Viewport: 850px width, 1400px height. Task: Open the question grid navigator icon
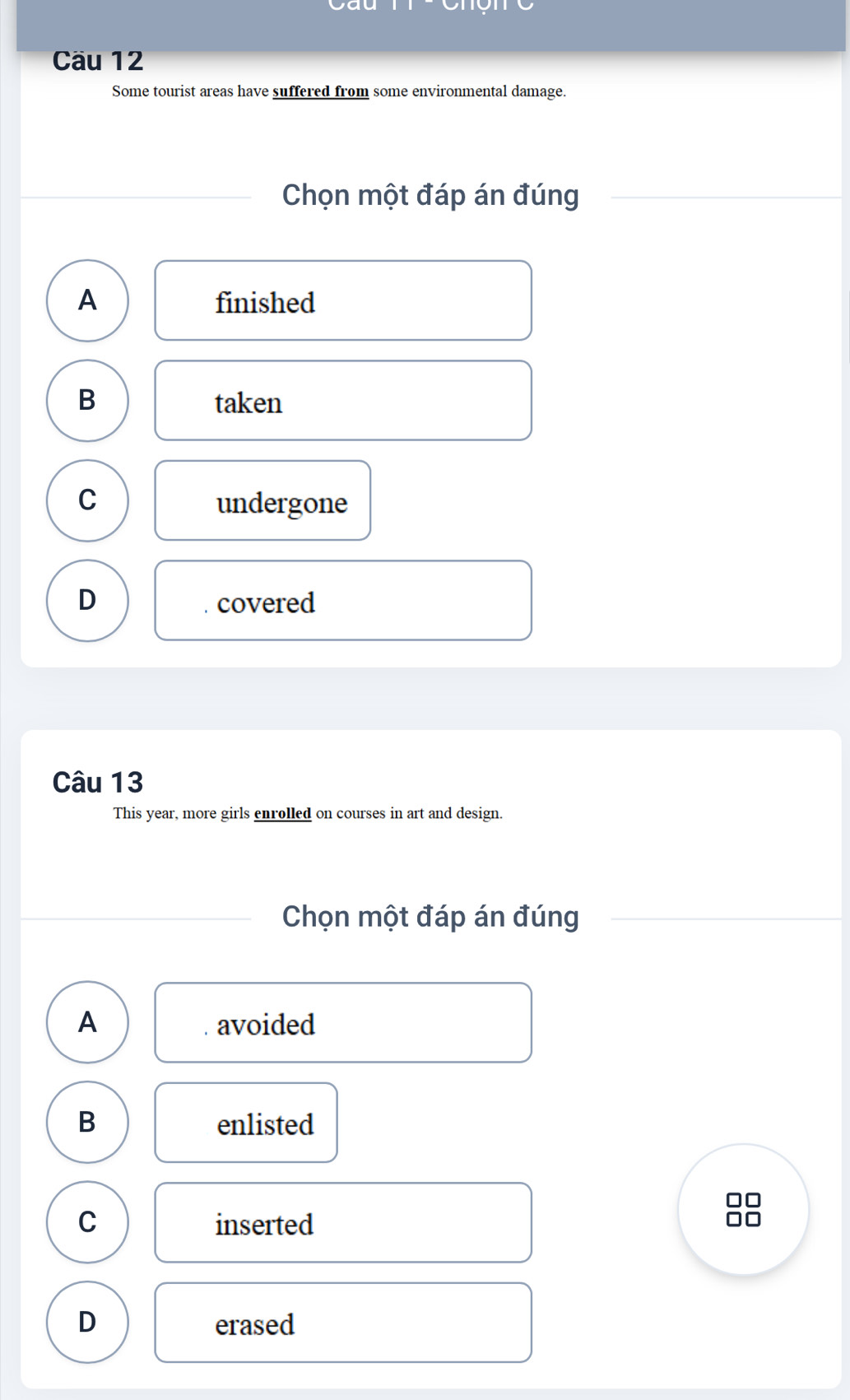[x=743, y=1209]
